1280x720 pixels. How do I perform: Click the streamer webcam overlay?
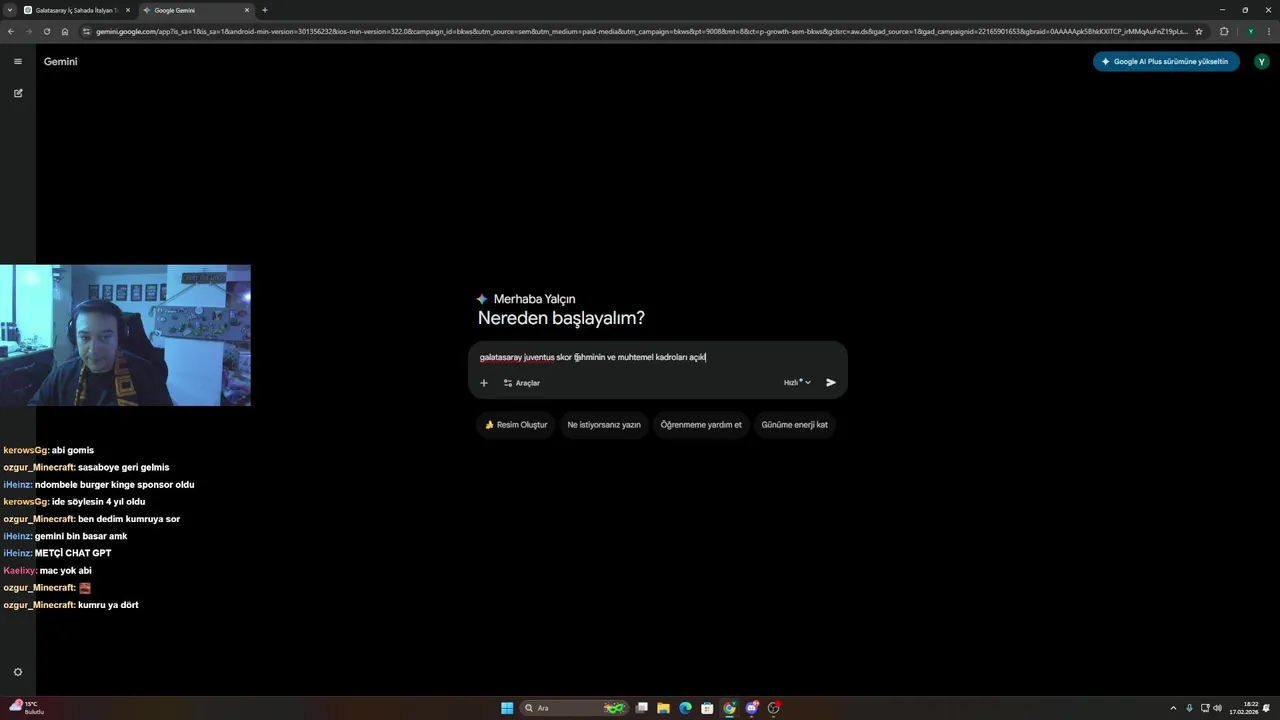[125, 335]
